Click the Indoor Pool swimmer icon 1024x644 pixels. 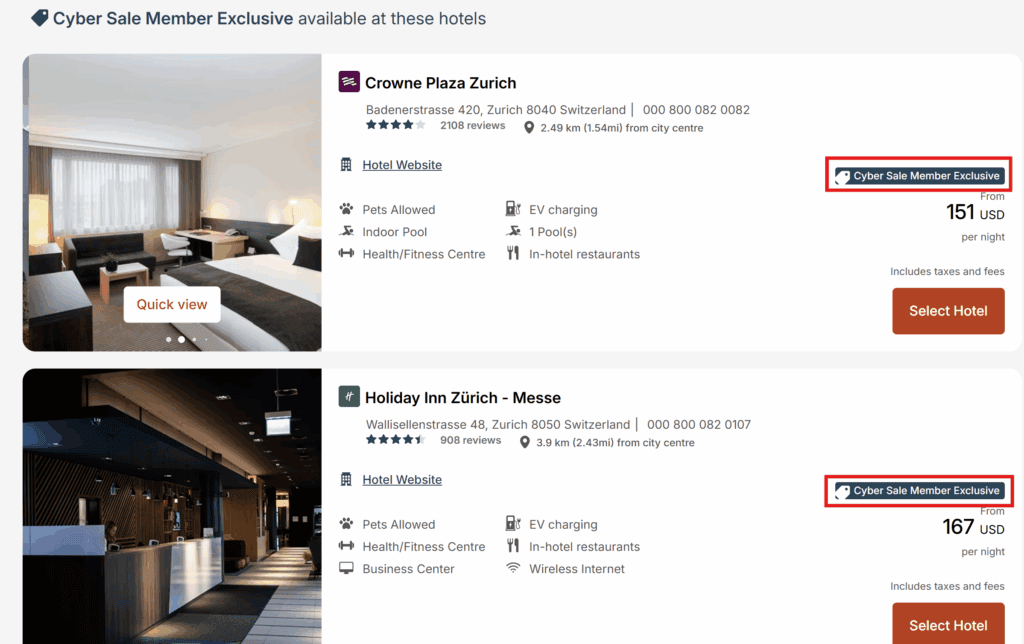coord(344,231)
